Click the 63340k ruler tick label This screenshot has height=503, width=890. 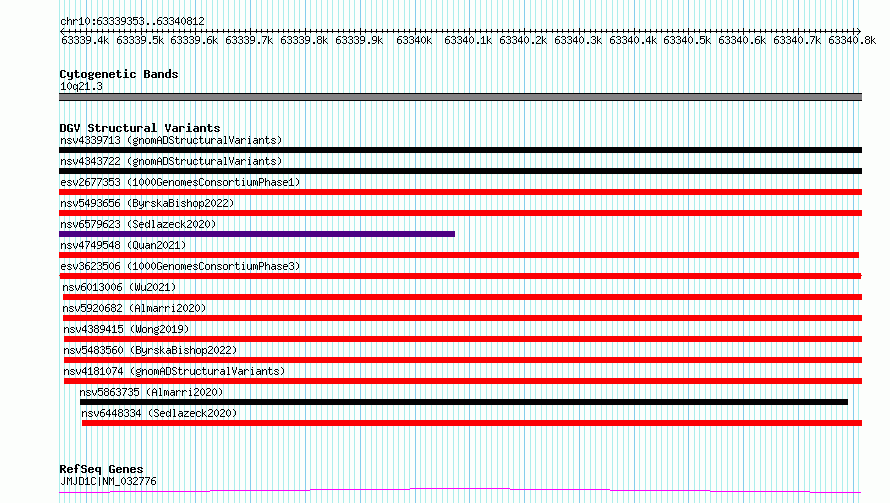[x=414, y=40]
